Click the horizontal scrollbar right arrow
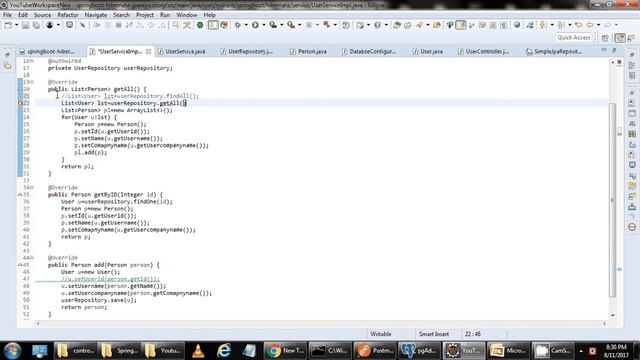 pos(604,324)
